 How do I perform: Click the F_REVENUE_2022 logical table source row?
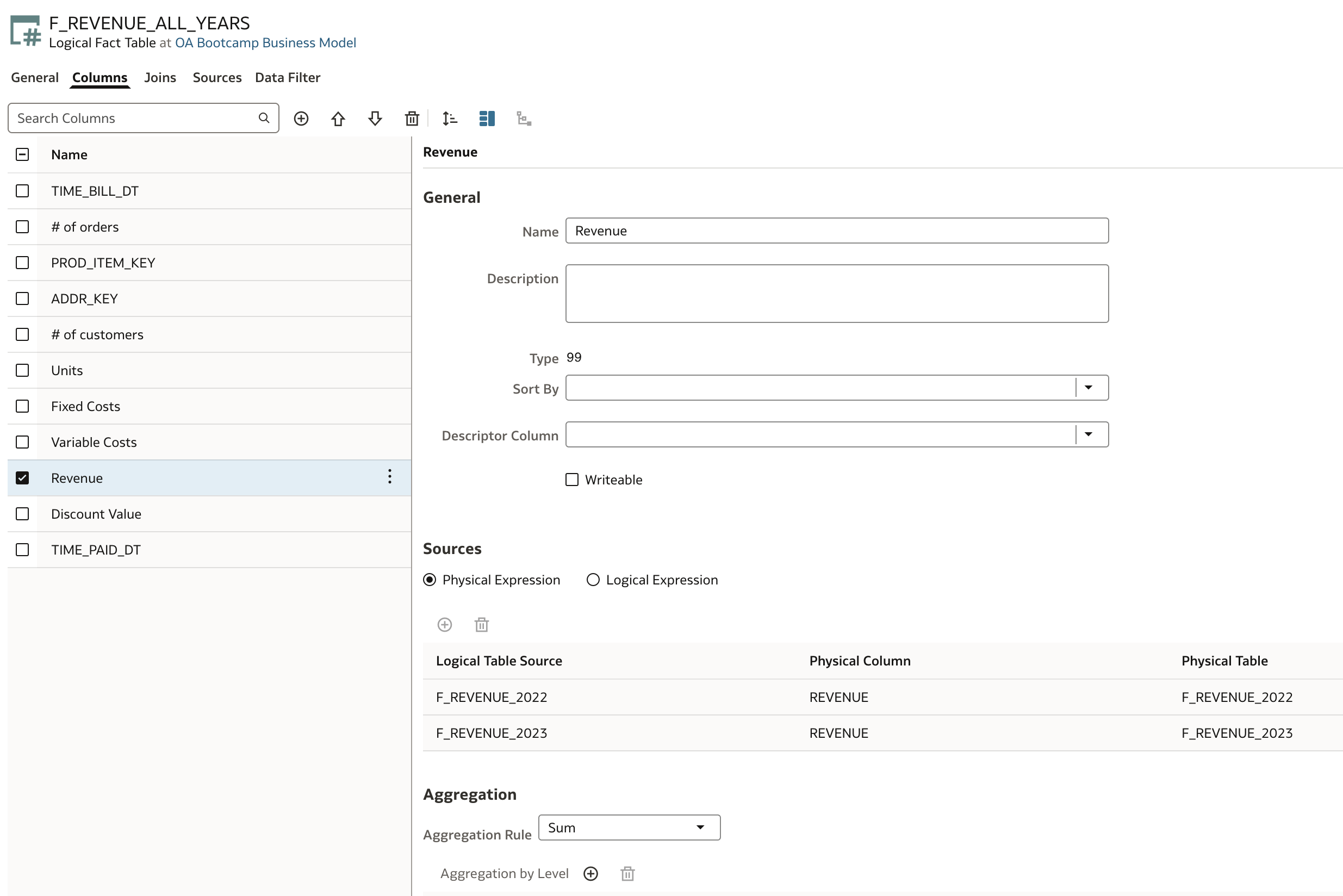click(x=882, y=697)
